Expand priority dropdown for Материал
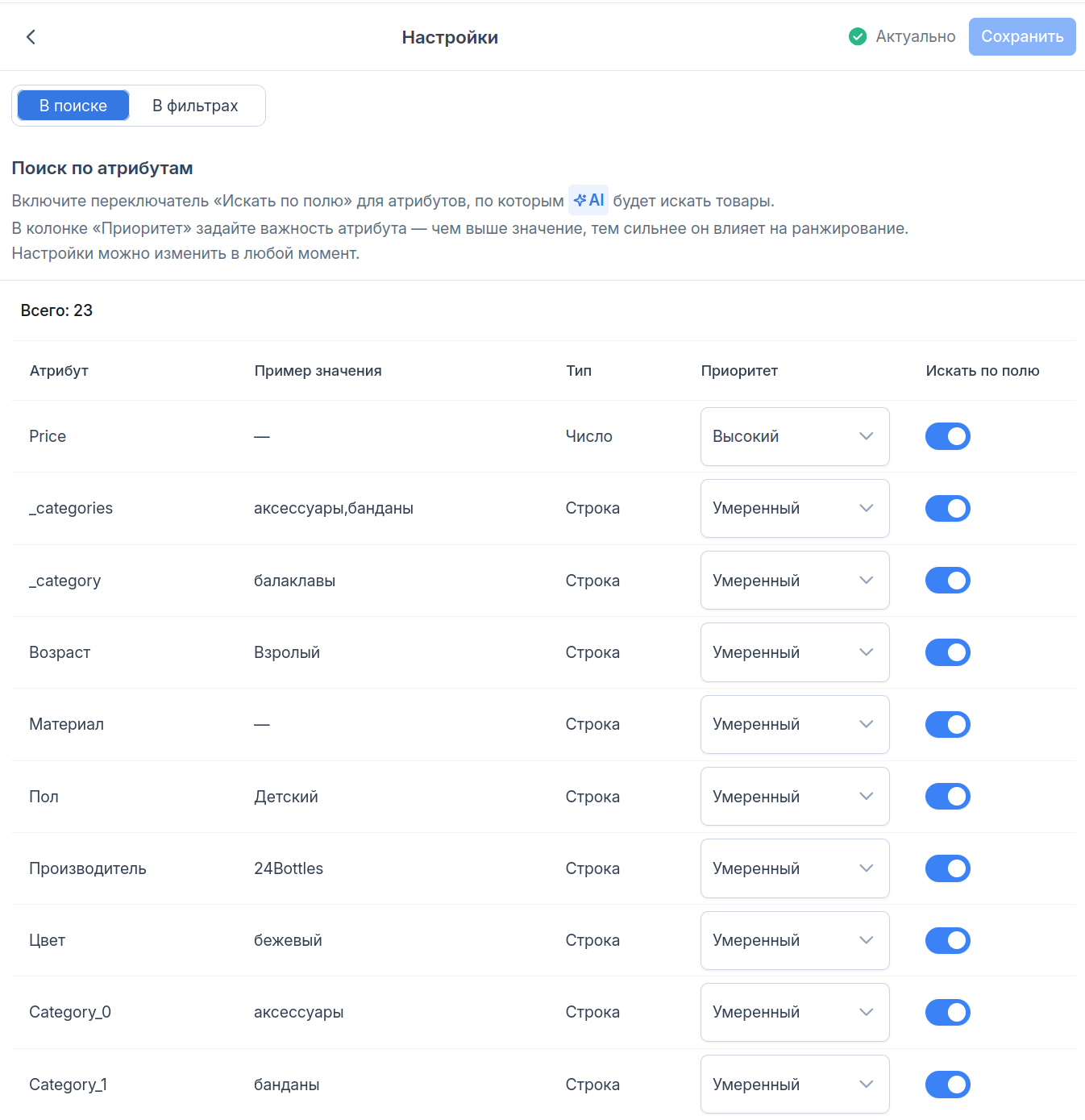This screenshot has width=1085, height=1120. [795, 724]
